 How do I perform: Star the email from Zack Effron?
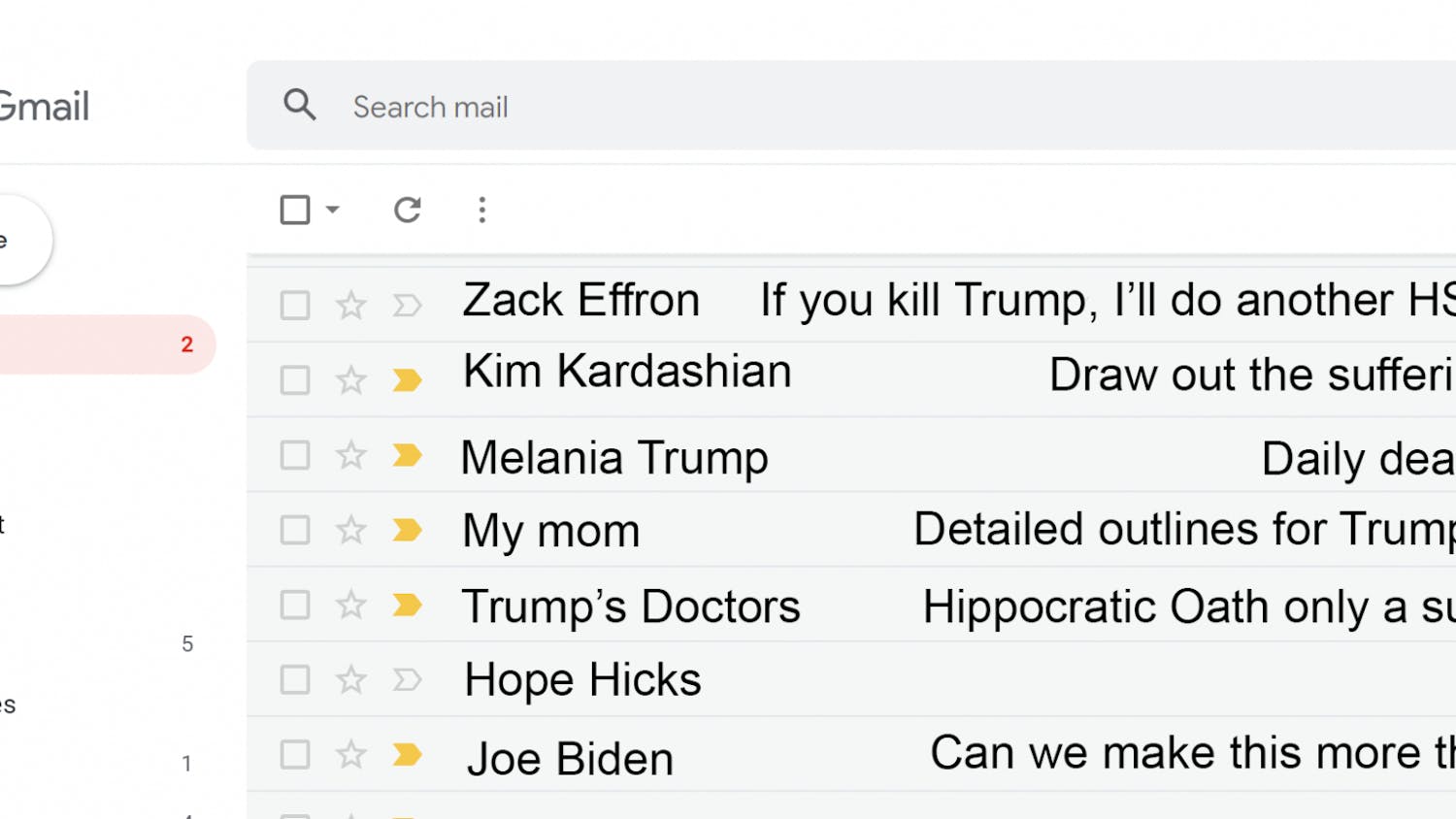pos(350,305)
